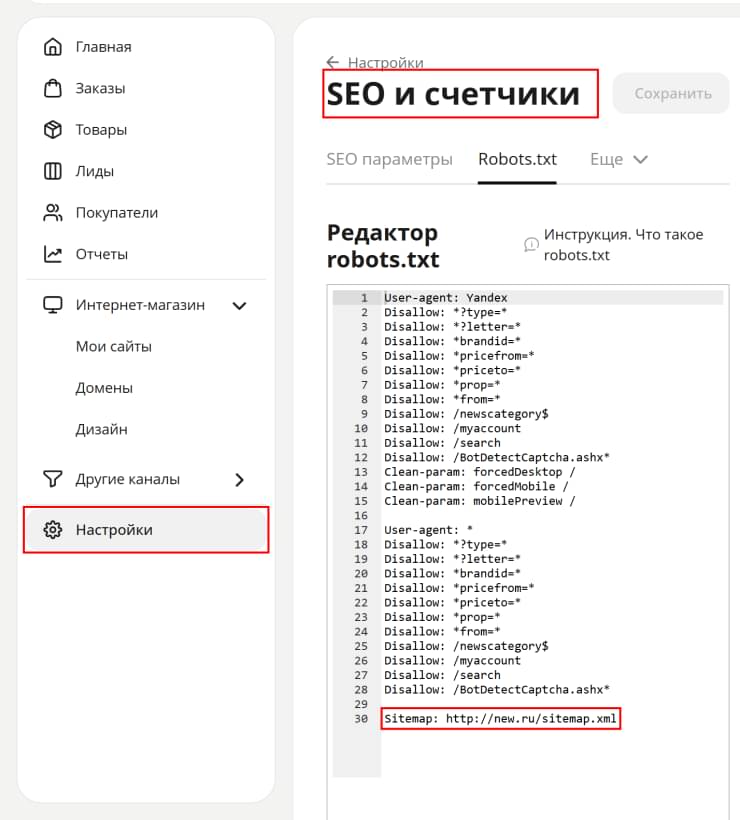
Task: Switch to SEO параметры tab
Action: pyautogui.click(x=390, y=159)
